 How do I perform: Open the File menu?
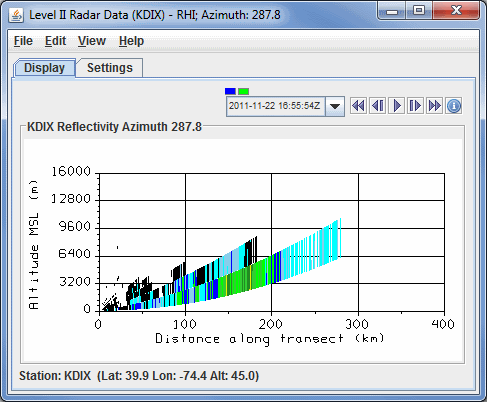[23, 41]
